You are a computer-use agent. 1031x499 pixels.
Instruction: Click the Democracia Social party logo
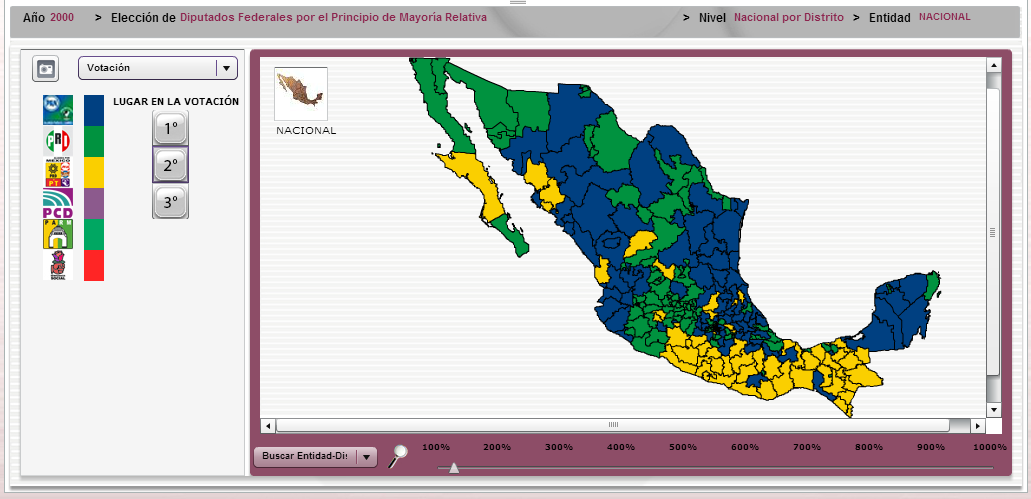(57, 265)
